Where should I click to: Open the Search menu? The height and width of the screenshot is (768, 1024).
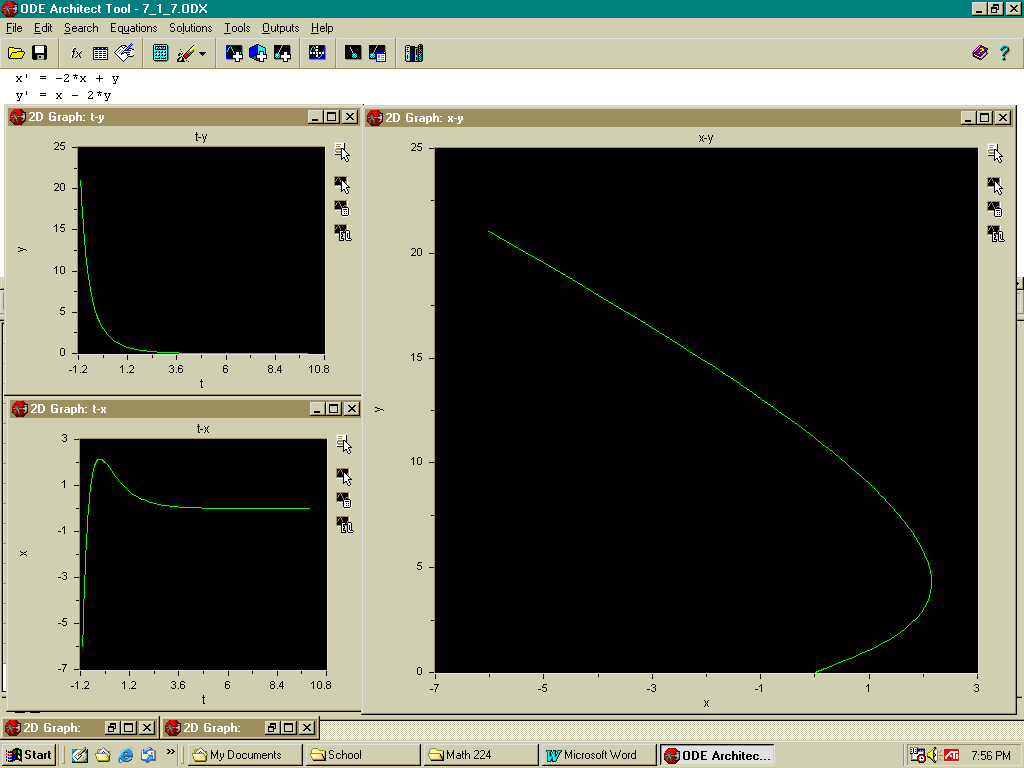(x=81, y=28)
